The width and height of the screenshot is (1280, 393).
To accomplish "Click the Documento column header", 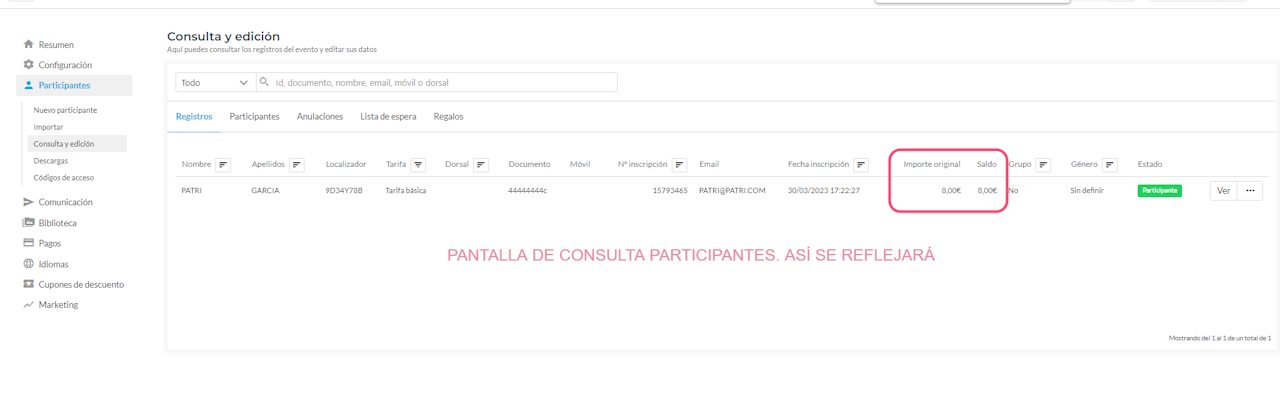I will [530, 164].
